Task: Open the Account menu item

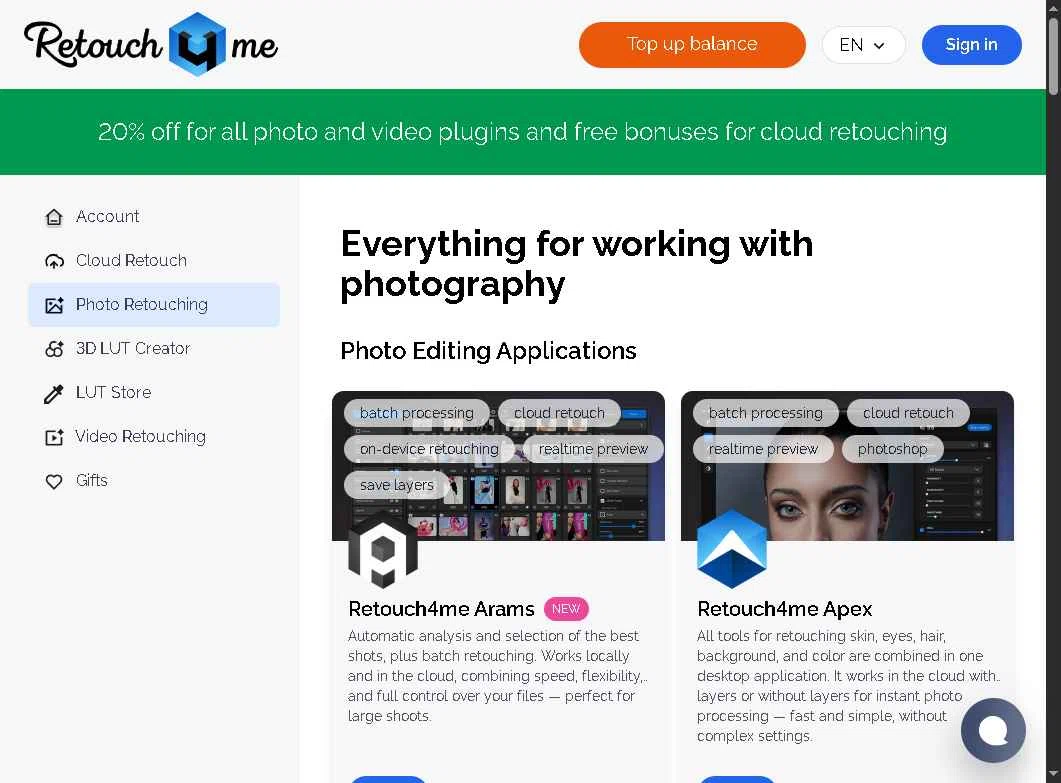Action: pos(154,217)
